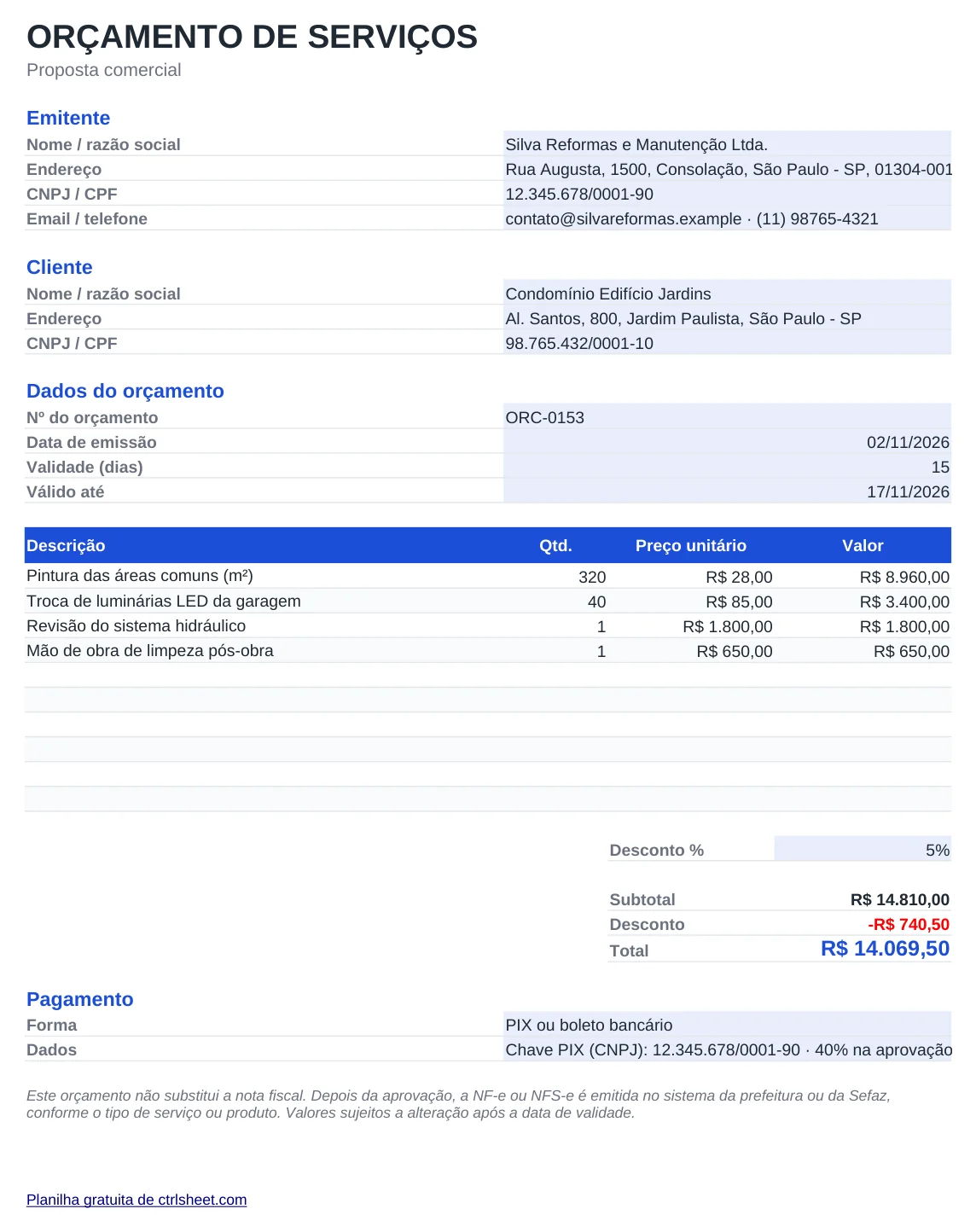Click the ORÇAMENTO DE SERVIÇOS title
Screen dimensions: 976x1232
252,37
